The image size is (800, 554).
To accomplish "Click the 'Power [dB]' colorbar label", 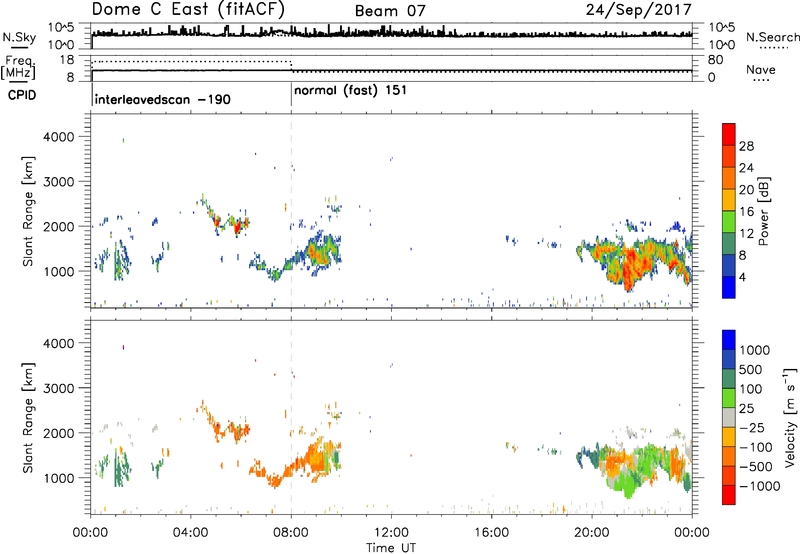I will [x=763, y=211].
